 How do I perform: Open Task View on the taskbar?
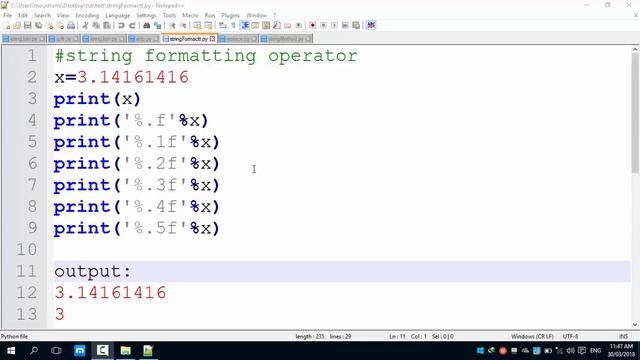click(56, 351)
